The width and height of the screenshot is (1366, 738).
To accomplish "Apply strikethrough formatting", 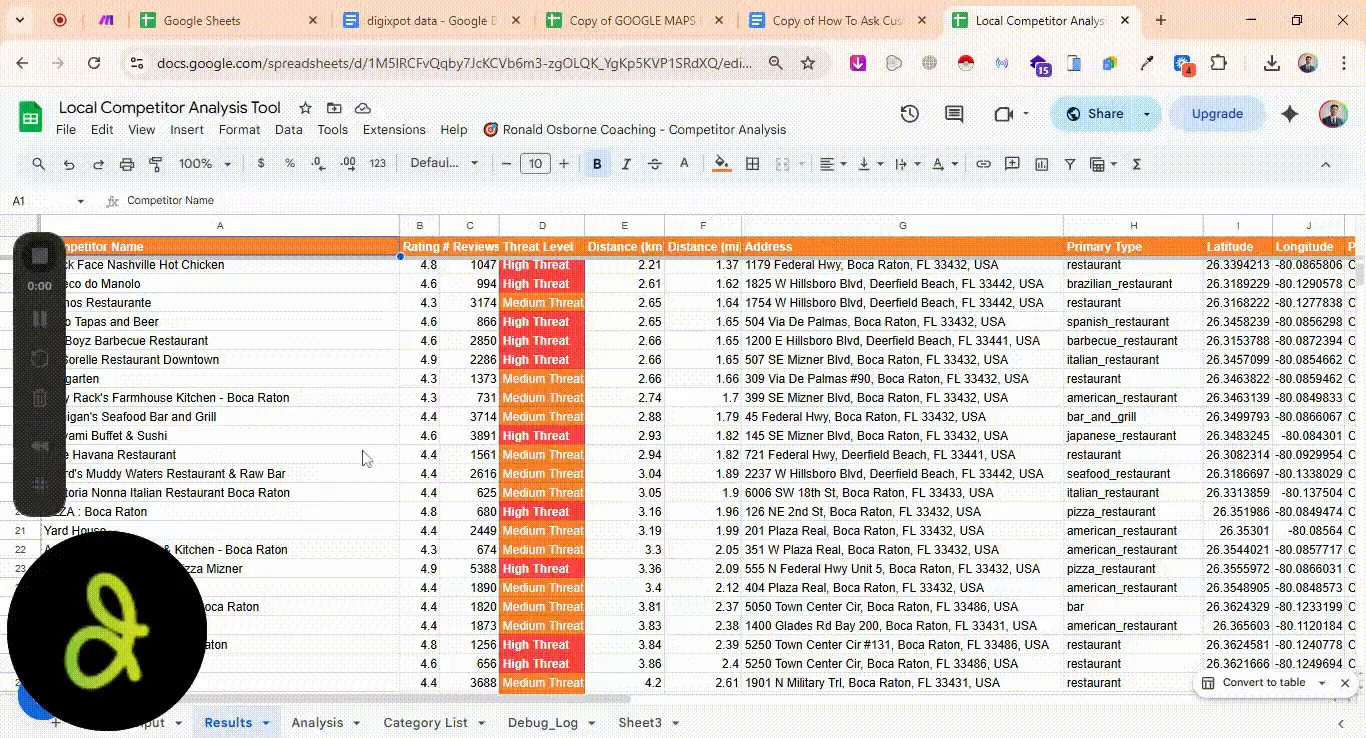I will click(655, 164).
